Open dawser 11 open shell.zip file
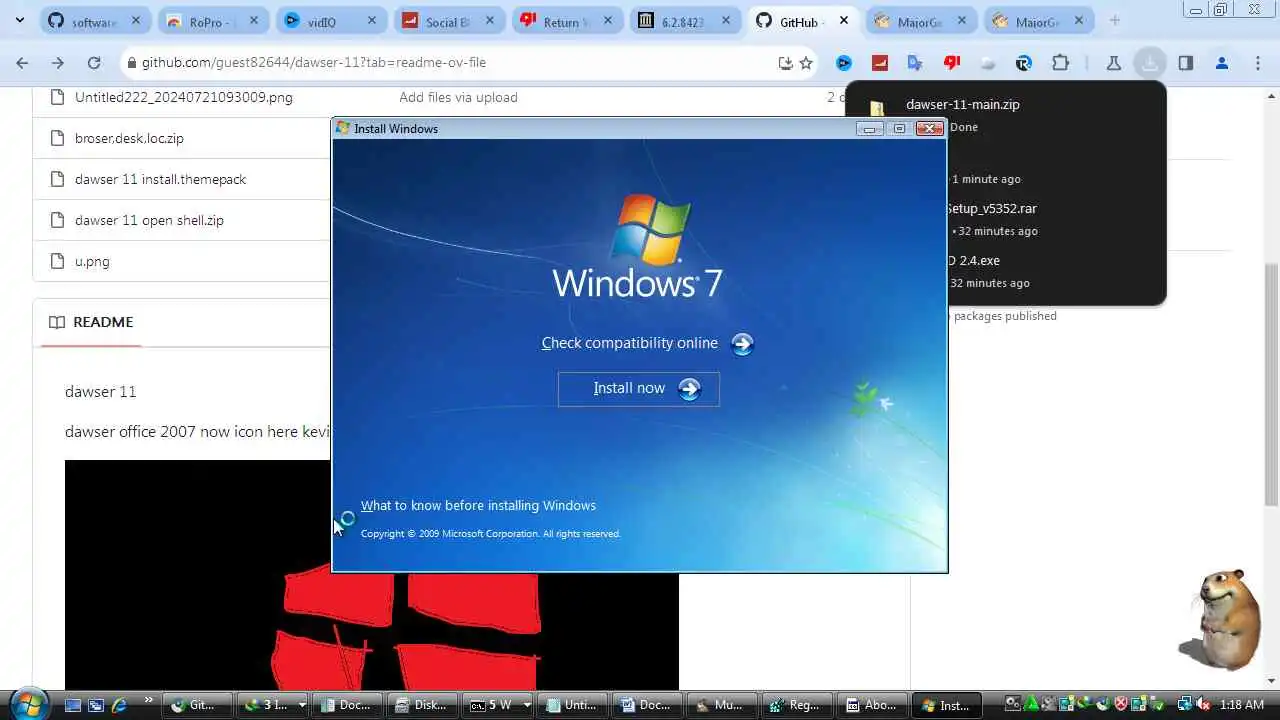Screen dimensions: 1280x720 pos(149,220)
